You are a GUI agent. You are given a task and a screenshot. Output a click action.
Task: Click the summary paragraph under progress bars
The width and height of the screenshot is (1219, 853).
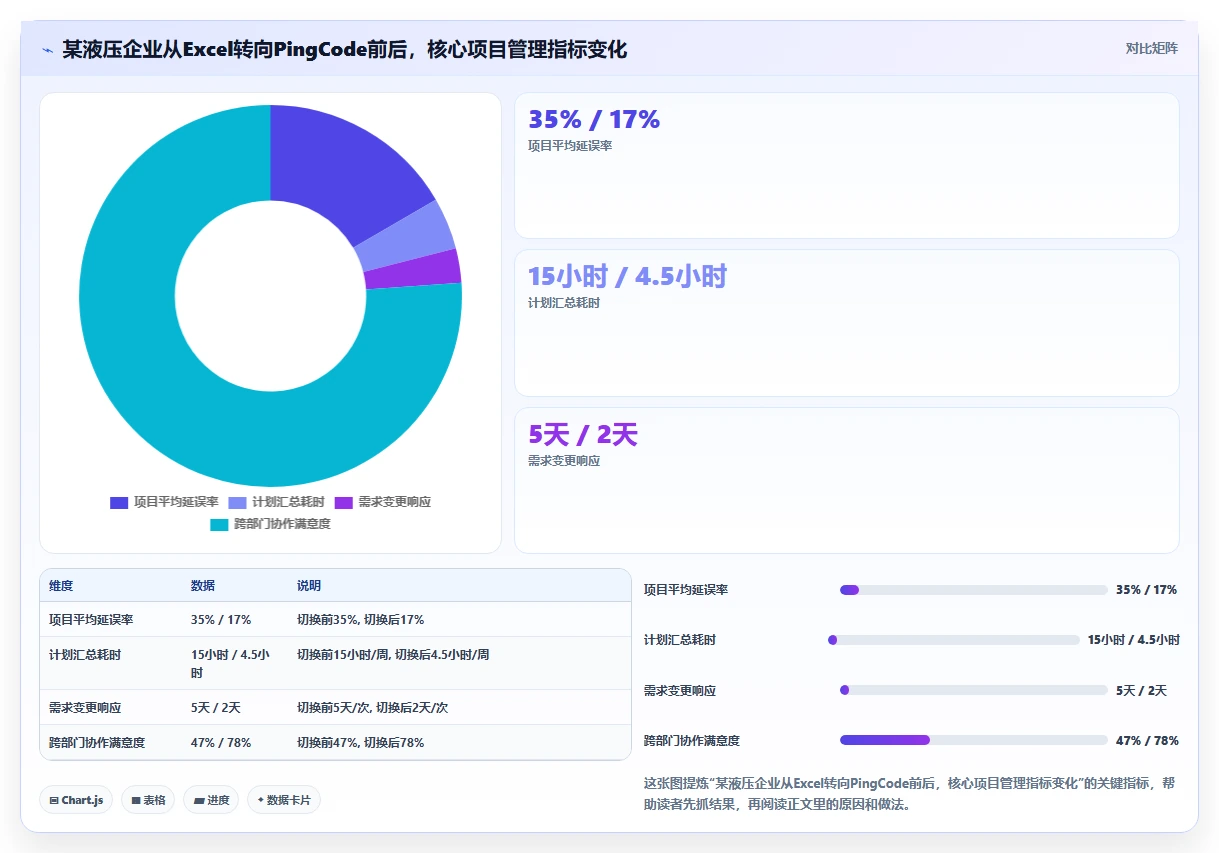tap(910, 793)
